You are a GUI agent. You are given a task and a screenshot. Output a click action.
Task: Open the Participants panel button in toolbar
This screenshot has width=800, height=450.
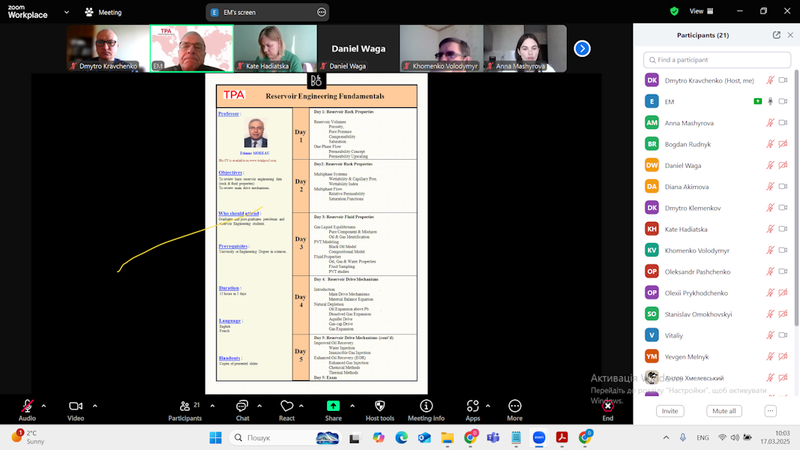tap(185, 410)
